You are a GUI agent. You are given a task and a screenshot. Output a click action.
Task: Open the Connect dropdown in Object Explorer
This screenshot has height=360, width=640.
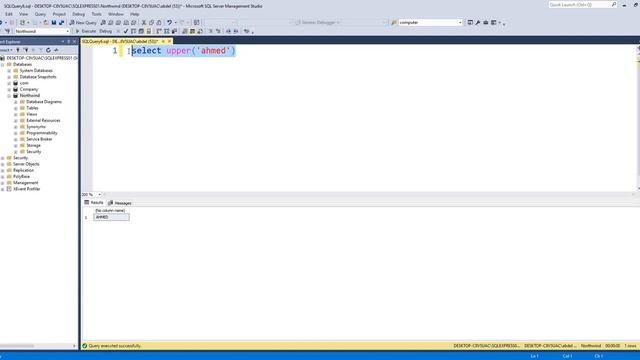coord(5,50)
